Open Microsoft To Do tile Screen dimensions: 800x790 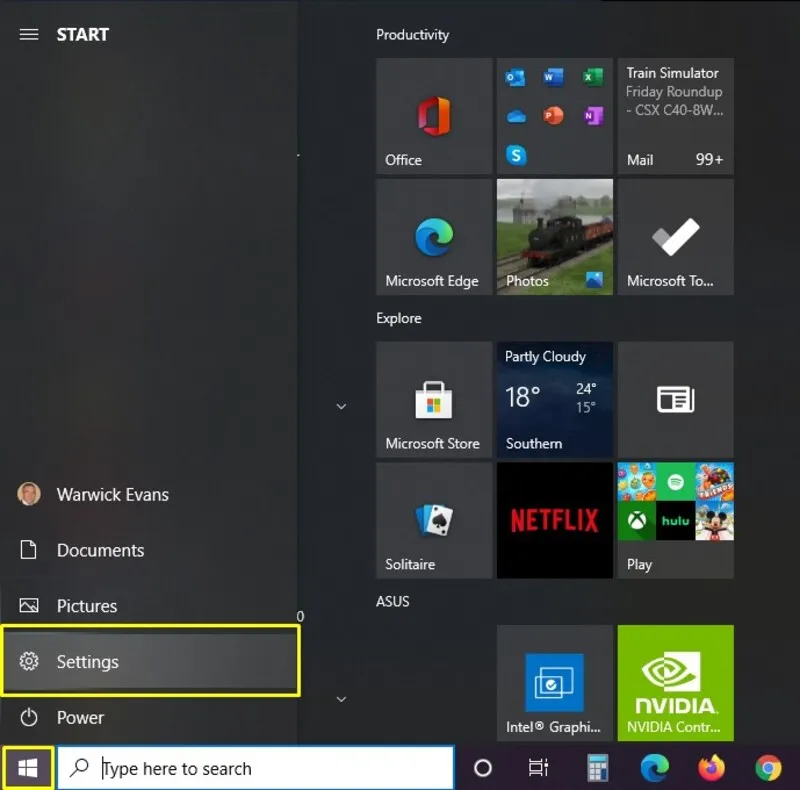pos(676,237)
